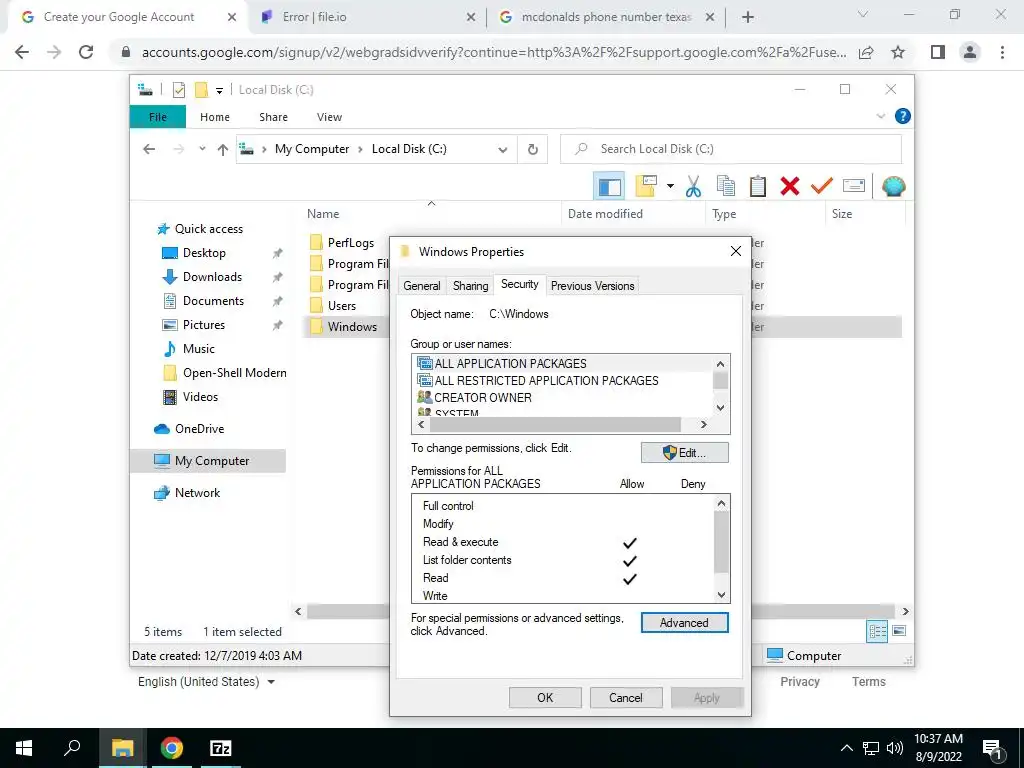Viewport: 1024px width, 768px height.
Task: Select Quick access heading
Action: click(x=208, y=229)
